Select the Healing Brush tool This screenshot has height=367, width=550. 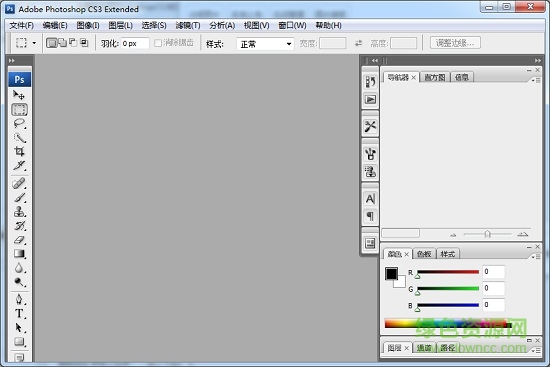[19, 183]
